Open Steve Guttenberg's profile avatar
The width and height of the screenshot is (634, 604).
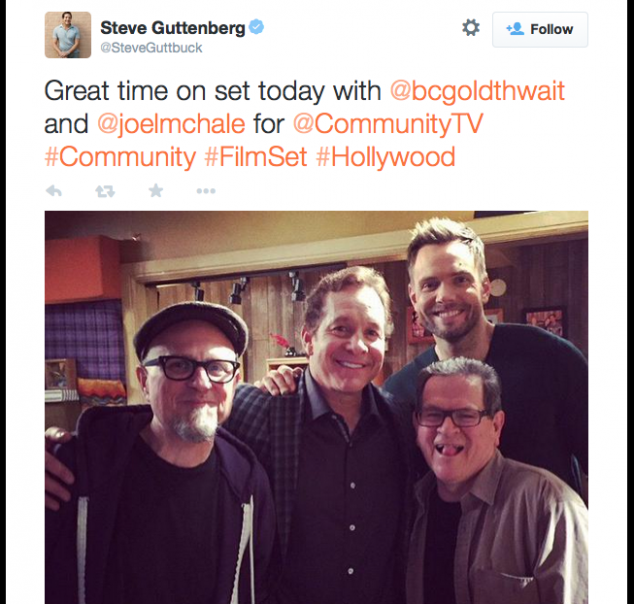pos(68,35)
